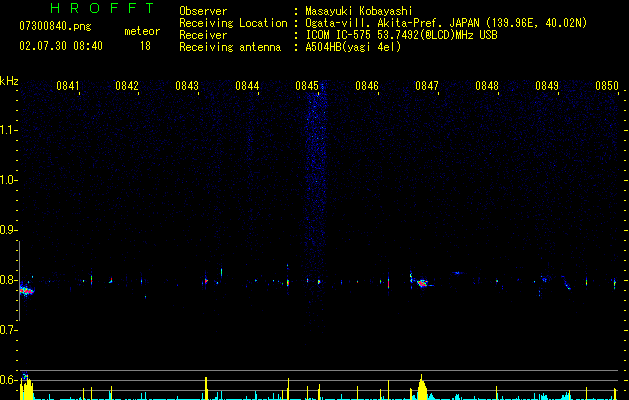Click the date stamp 02.07.30 08:40
629x400 pixels.
[x=61, y=46]
